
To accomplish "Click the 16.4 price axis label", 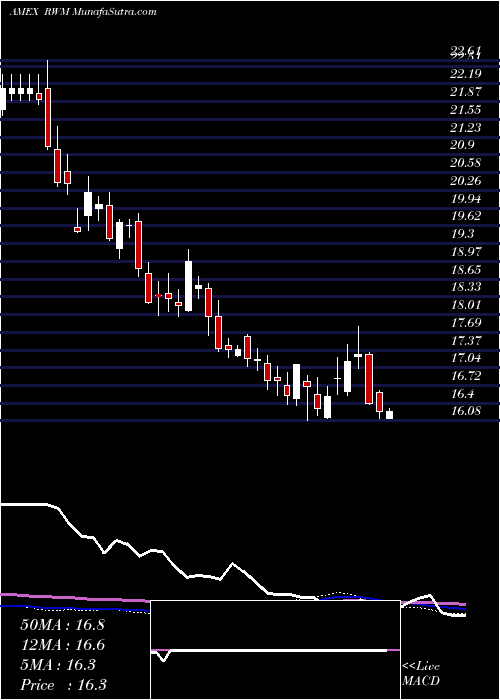I will click(x=462, y=393).
